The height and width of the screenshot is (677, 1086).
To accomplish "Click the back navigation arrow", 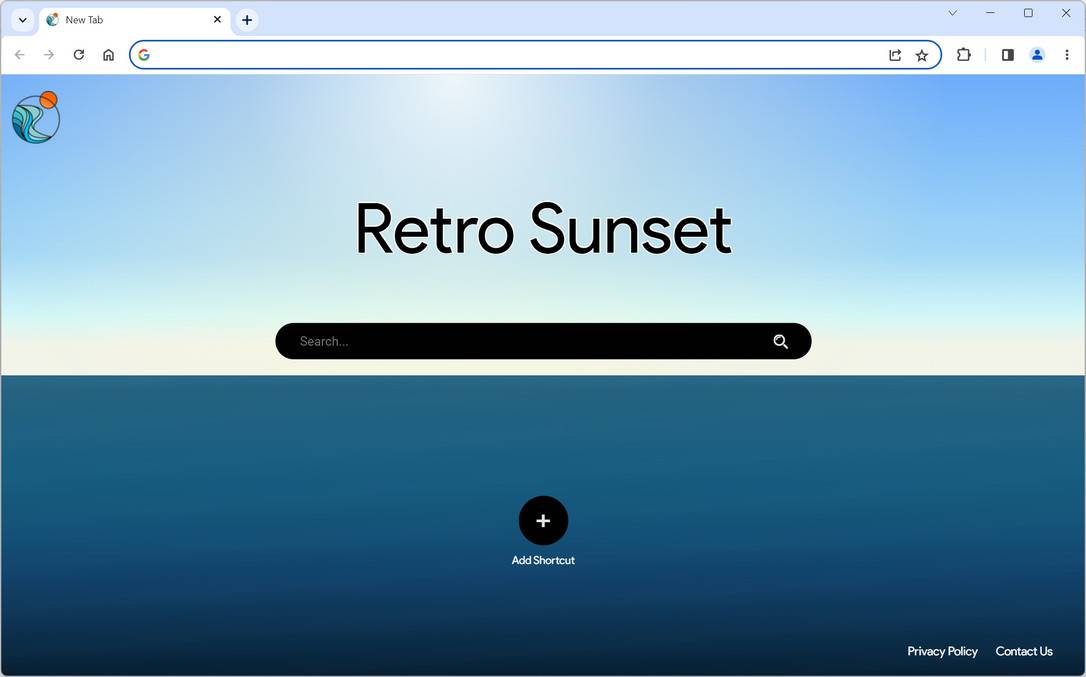I will (20, 55).
